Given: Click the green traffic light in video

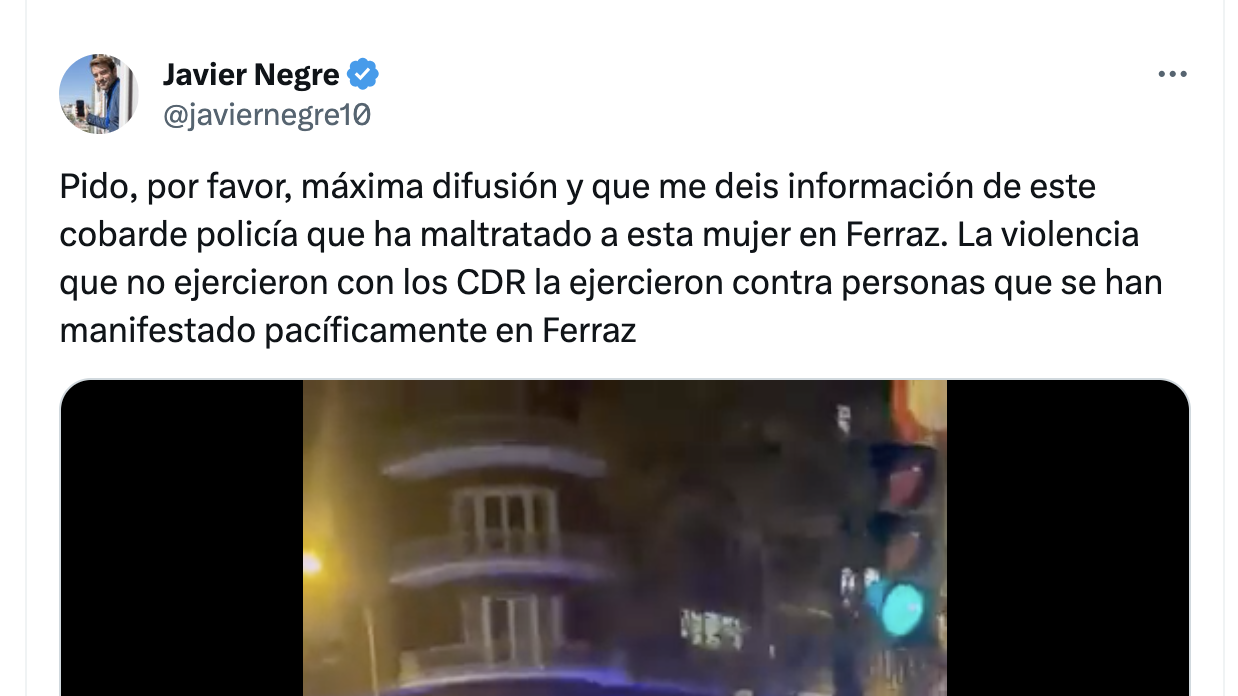Looking at the screenshot, I should 901,605.
